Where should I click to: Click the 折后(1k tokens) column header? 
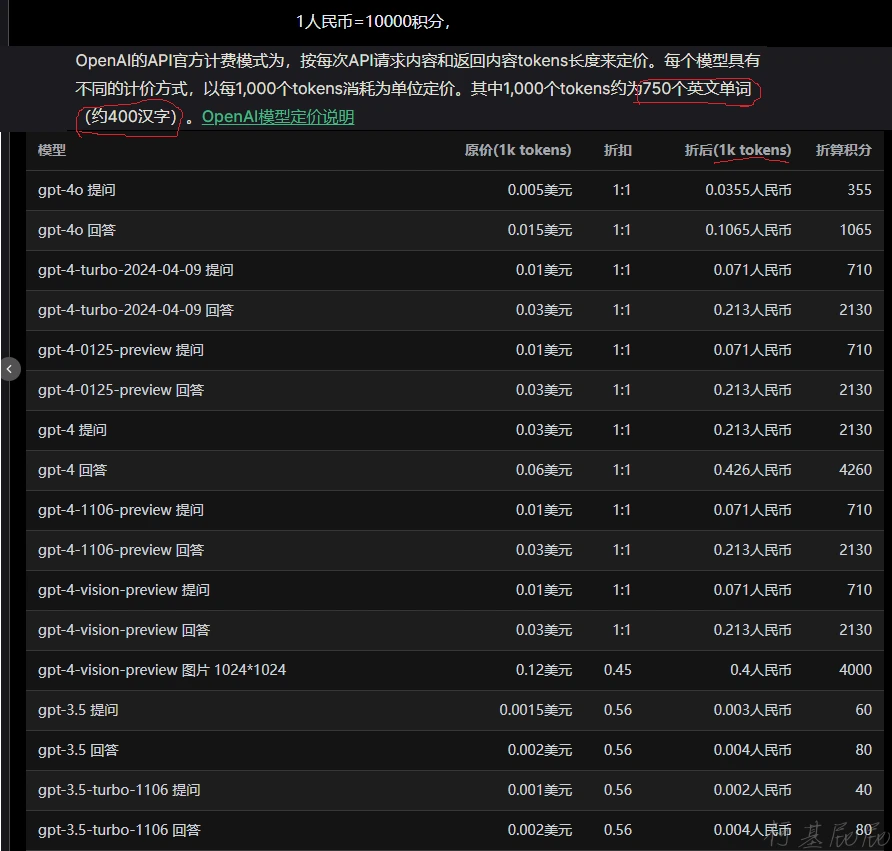coord(738,150)
